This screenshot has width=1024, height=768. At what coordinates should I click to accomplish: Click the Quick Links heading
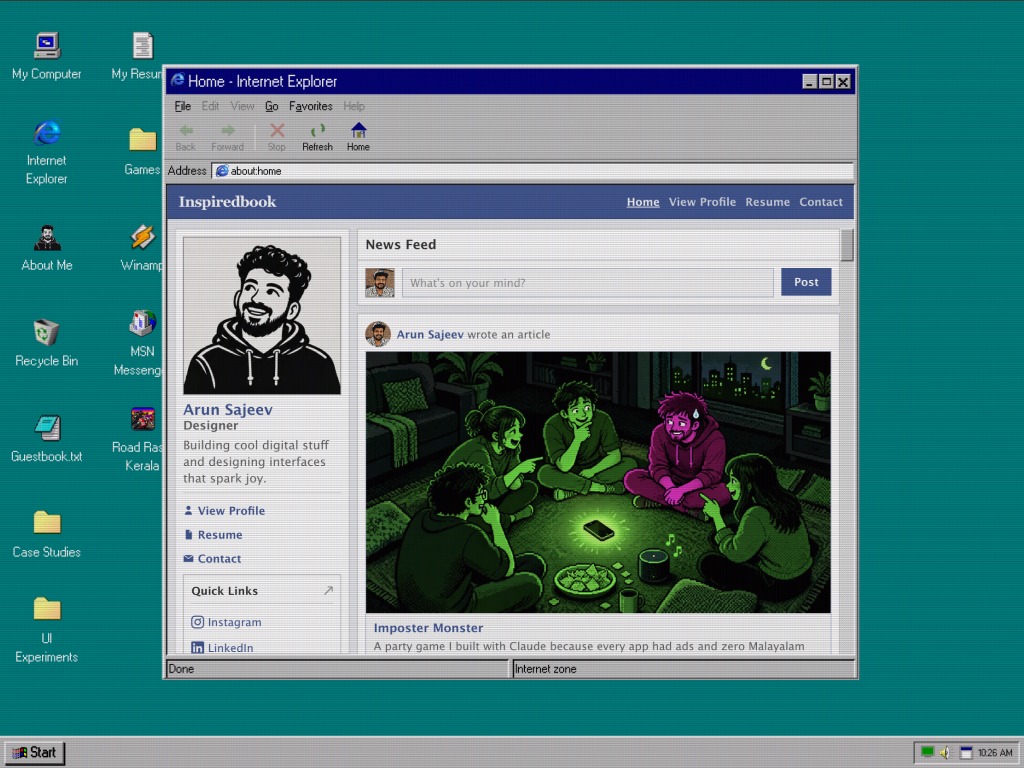pos(225,591)
